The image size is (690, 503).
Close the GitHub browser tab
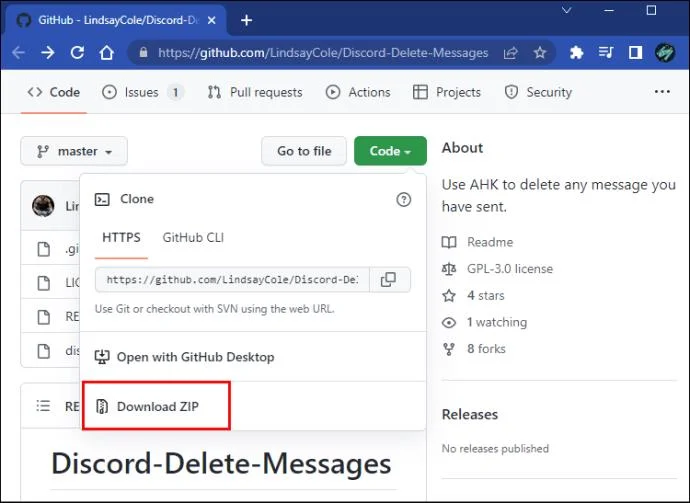[x=212, y=20]
